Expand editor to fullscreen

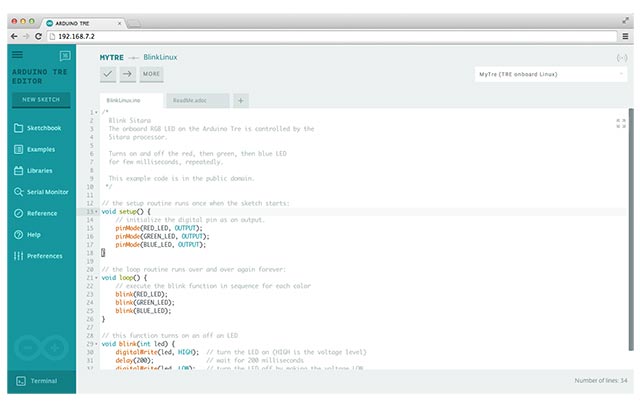pyautogui.click(x=620, y=122)
